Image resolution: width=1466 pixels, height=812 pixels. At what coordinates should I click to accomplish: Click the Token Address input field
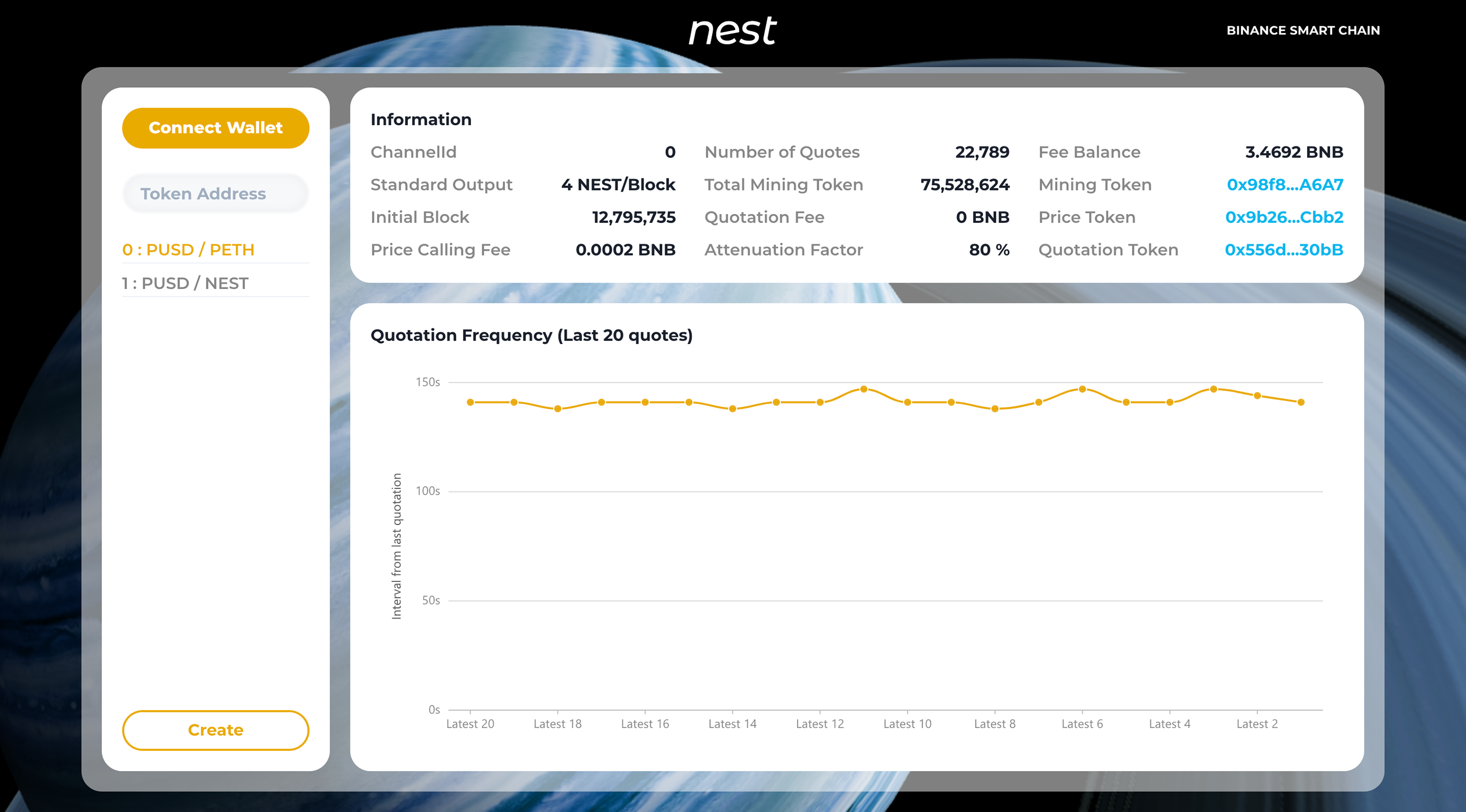pos(215,194)
